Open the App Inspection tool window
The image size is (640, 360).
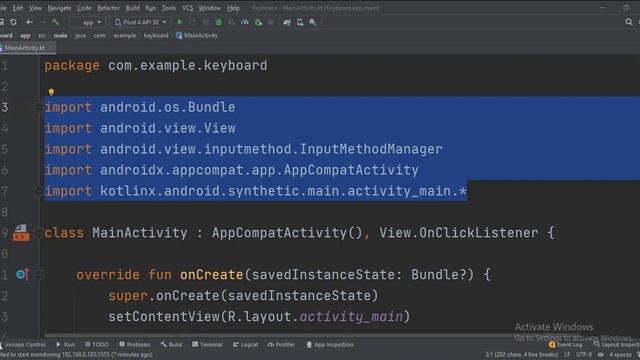click(330, 344)
